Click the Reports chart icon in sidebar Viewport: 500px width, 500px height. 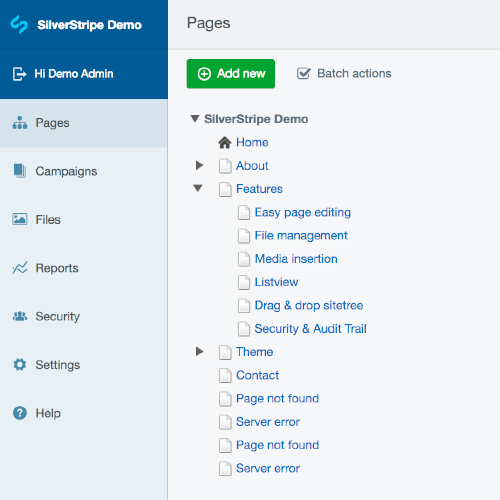pyautogui.click(x=20, y=268)
